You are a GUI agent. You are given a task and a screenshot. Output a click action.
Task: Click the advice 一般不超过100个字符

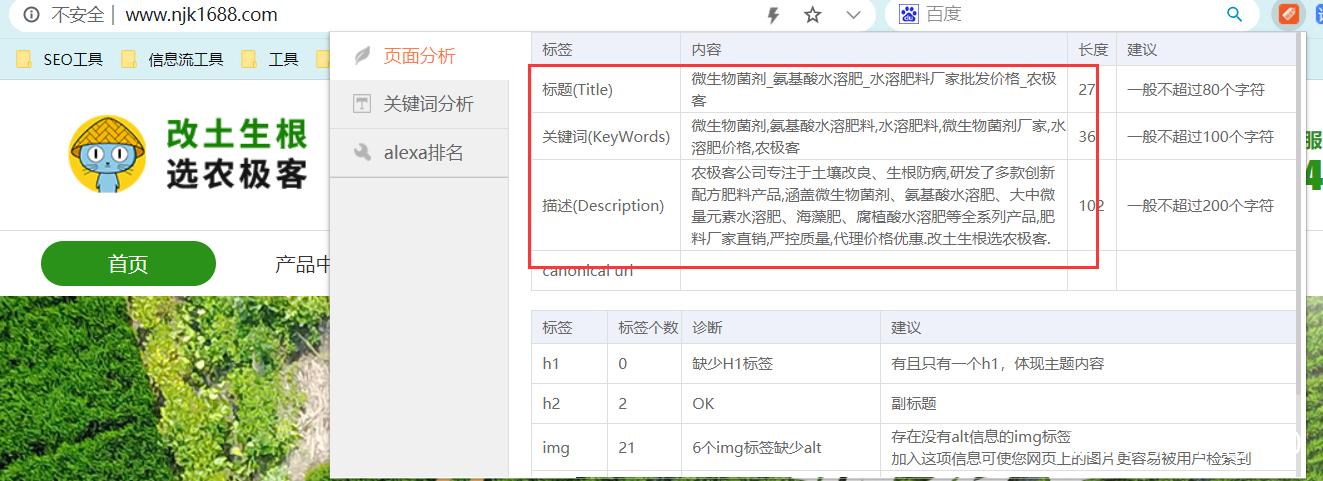(x=1199, y=136)
